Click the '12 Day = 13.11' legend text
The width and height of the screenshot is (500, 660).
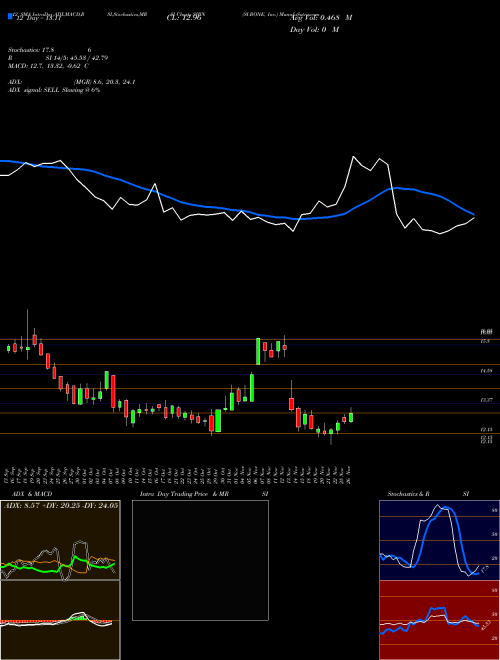37,18
